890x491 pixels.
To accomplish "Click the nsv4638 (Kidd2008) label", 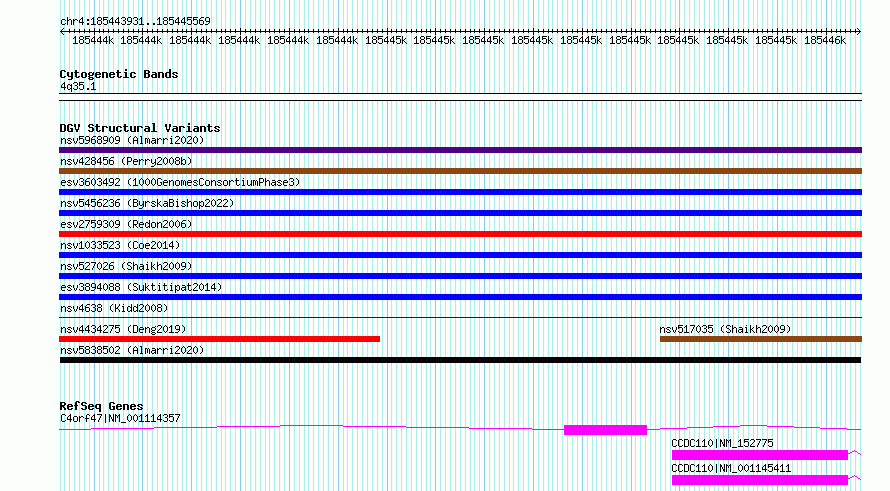I will (114, 308).
